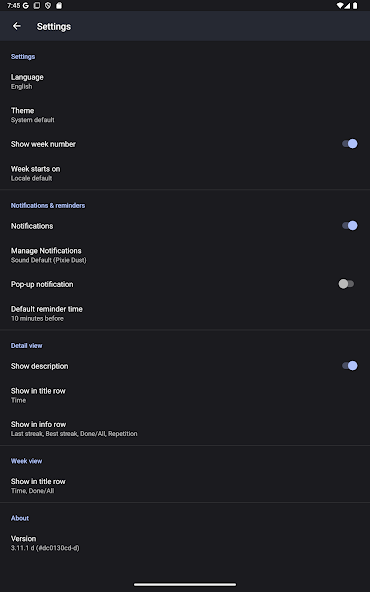Open Week view Show in title row
Screen dimensions: 370x592
(185, 486)
